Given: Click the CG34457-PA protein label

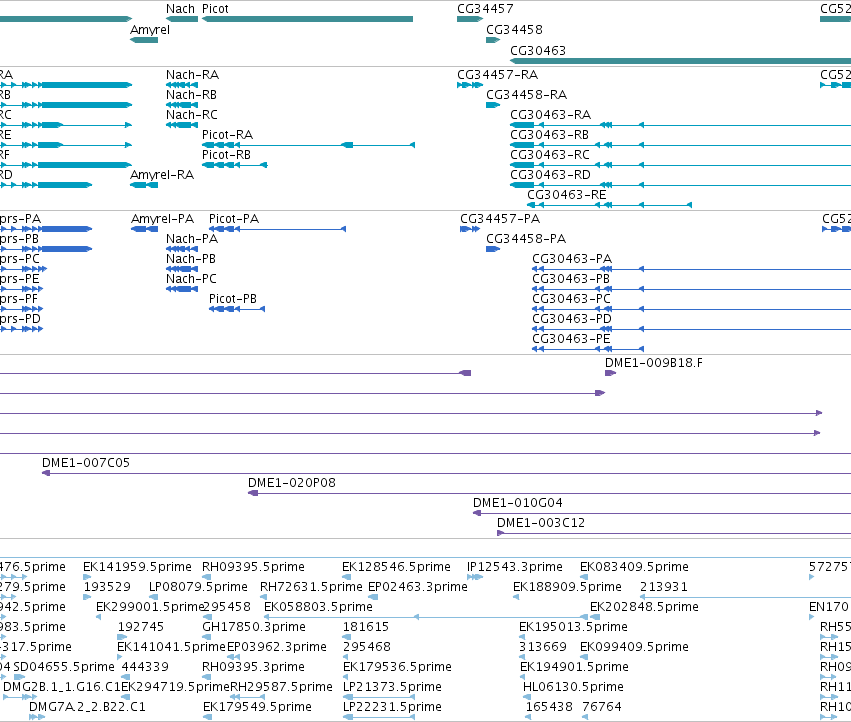Looking at the screenshot, I should tap(500, 219).
